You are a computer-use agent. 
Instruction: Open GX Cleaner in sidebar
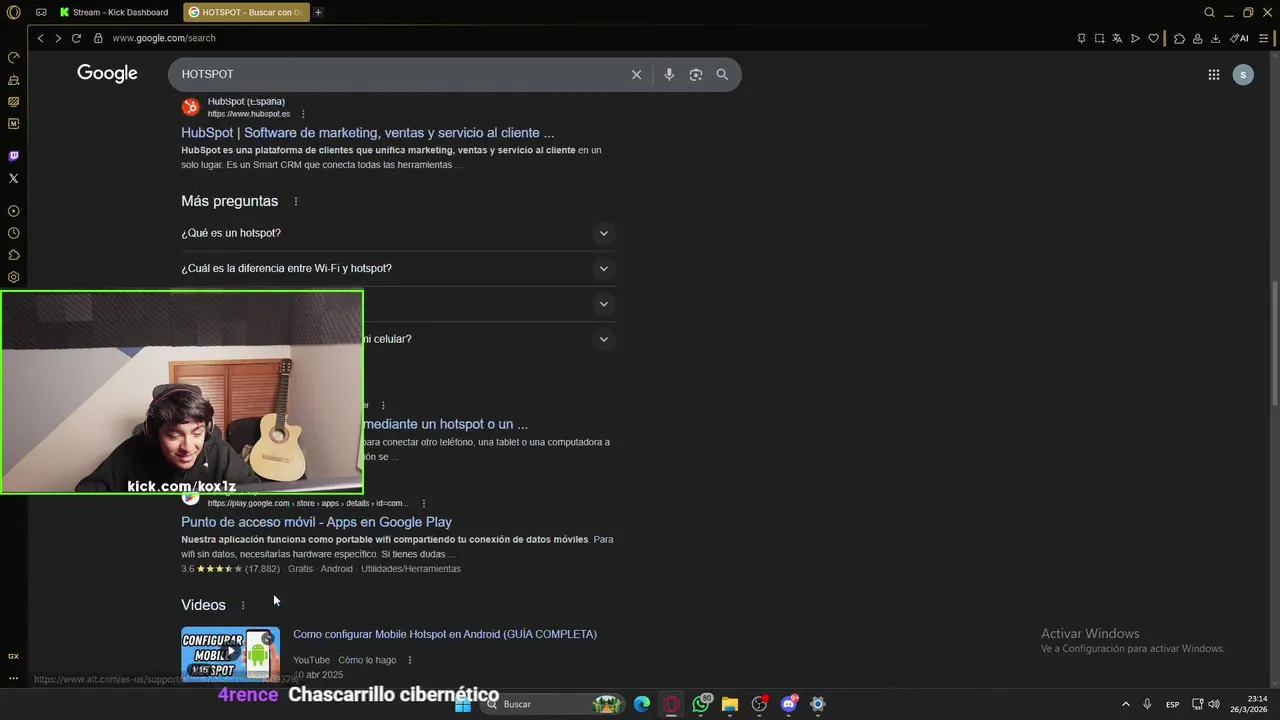(13, 79)
